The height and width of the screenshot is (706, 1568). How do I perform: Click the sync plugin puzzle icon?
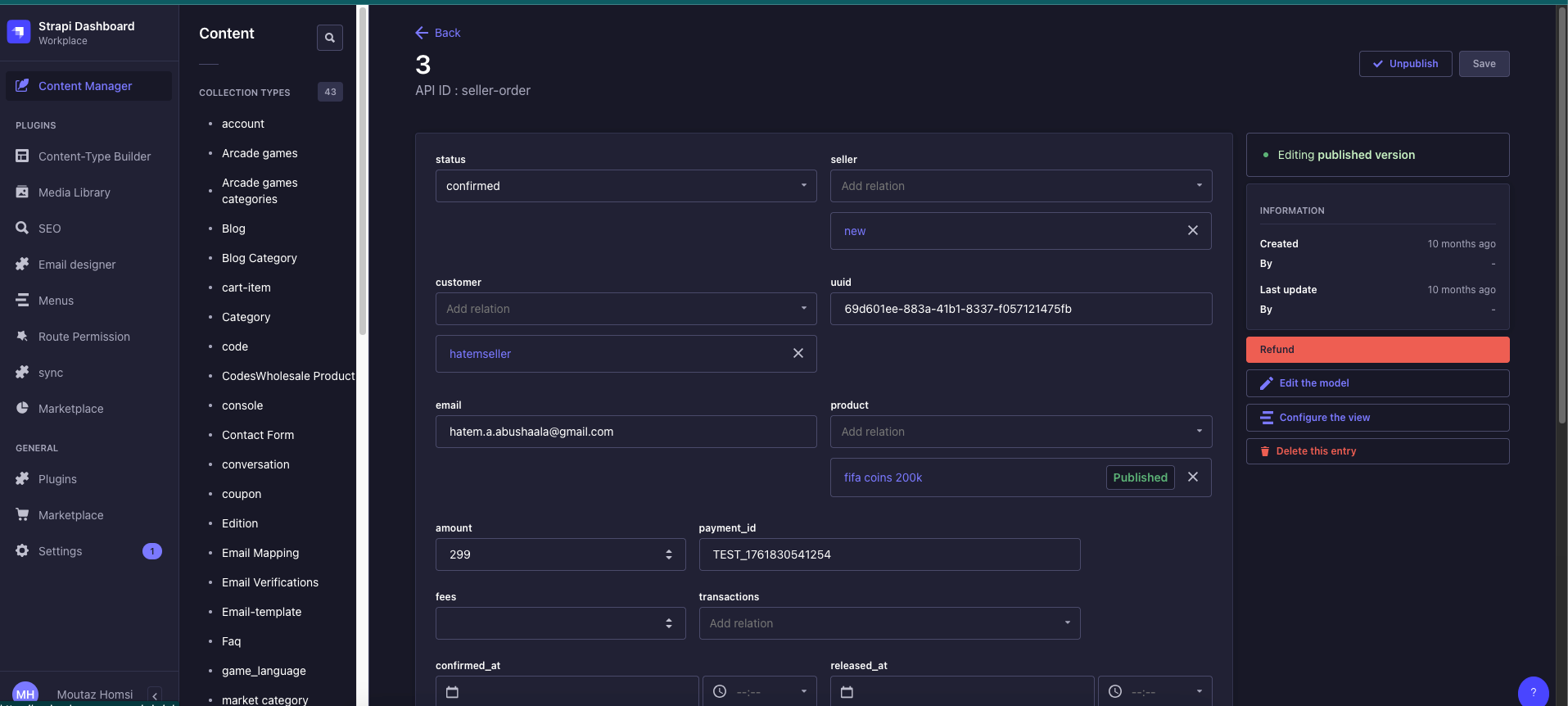click(22, 372)
